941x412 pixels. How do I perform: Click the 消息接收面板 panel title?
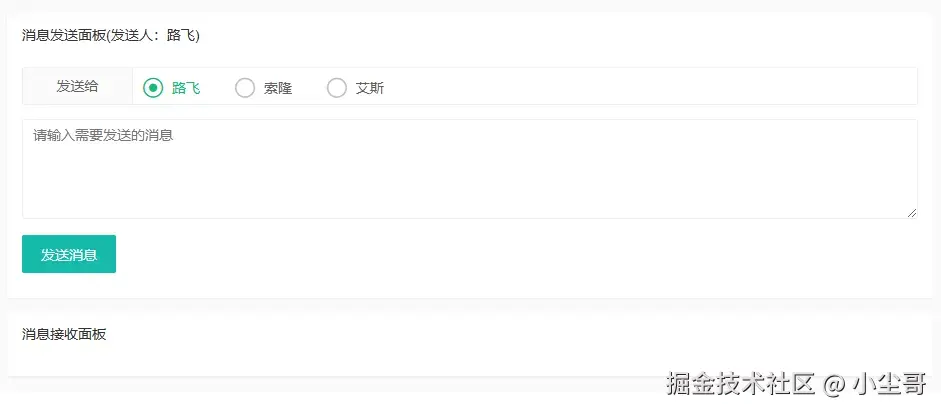[64, 335]
